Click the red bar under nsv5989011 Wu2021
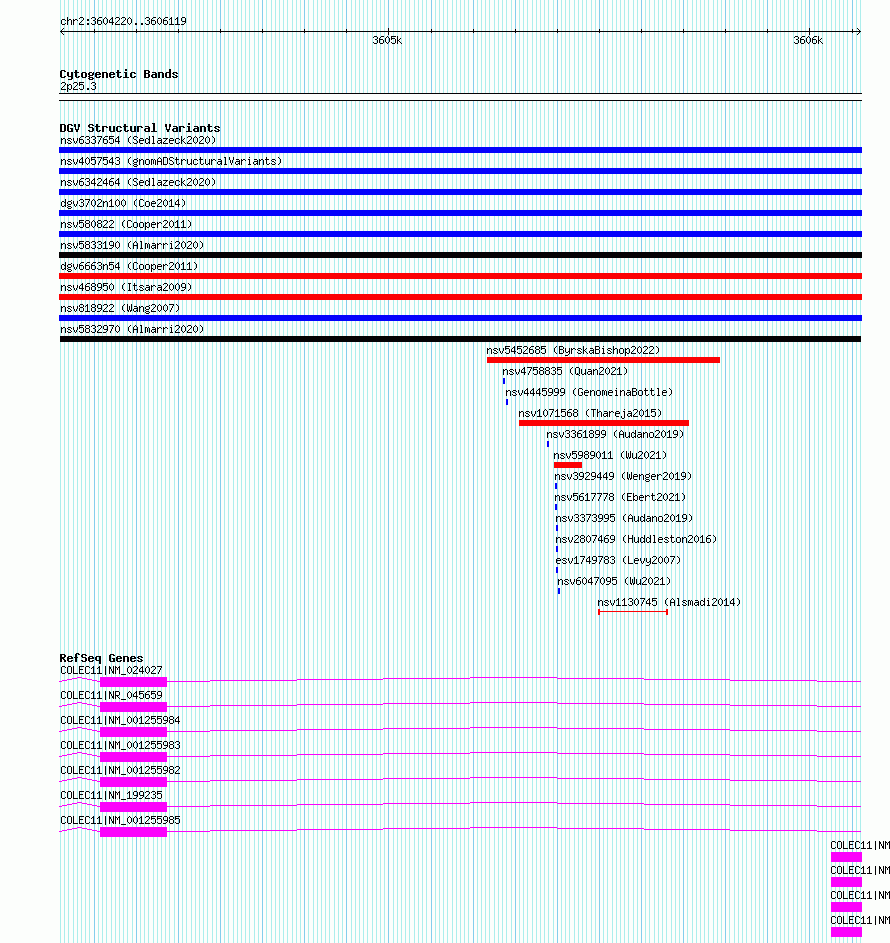The width and height of the screenshot is (890, 943). [x=568, y=465]
